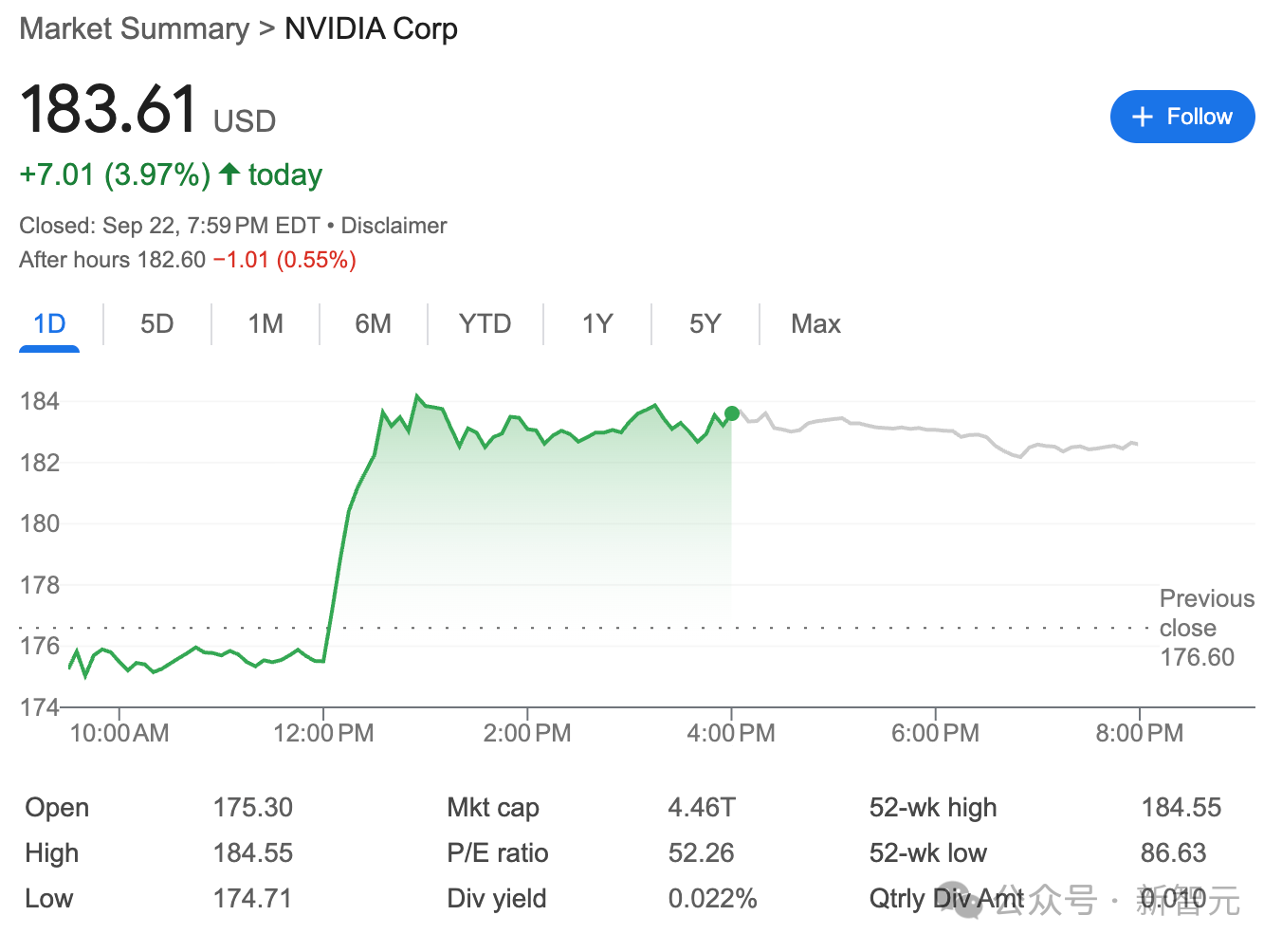The height and width of the screenshot is (952, 1282).
Task: Switch to the 5D chart range
Action: pos(157,324)
